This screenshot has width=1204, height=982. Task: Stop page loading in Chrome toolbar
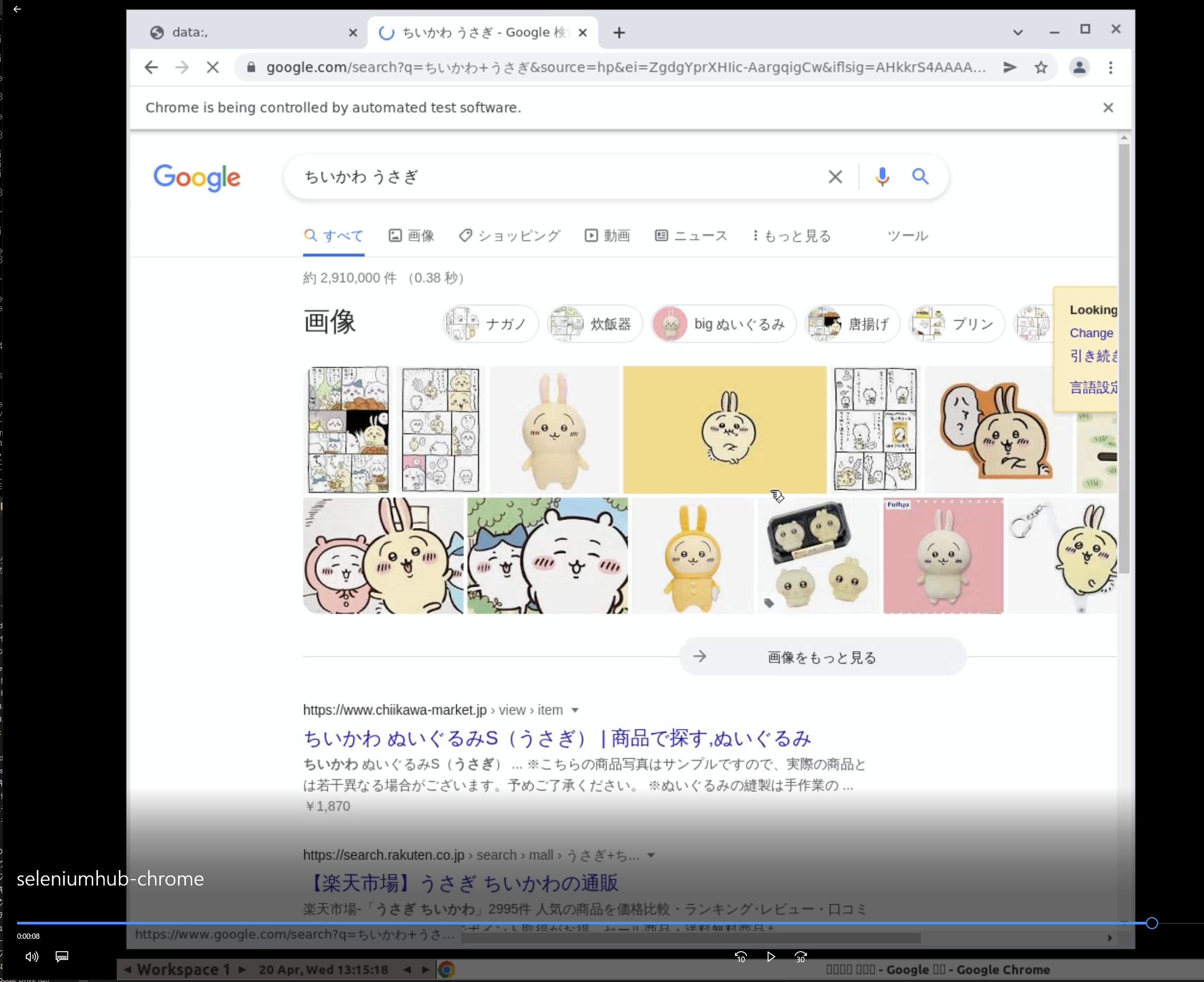point(213,68)
